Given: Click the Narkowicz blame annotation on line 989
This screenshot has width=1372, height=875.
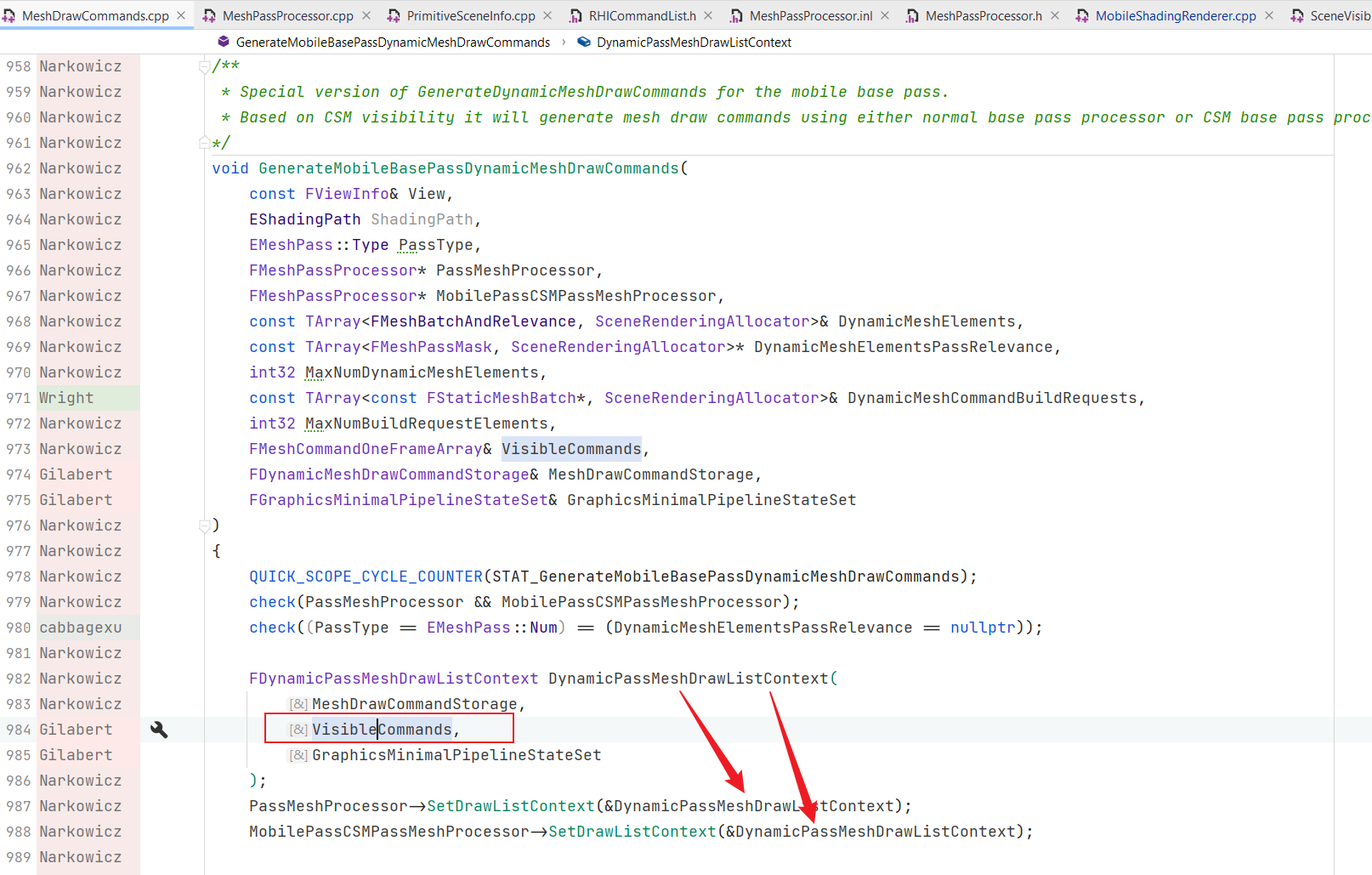Looking at the screenshot, I should [81, 857].
